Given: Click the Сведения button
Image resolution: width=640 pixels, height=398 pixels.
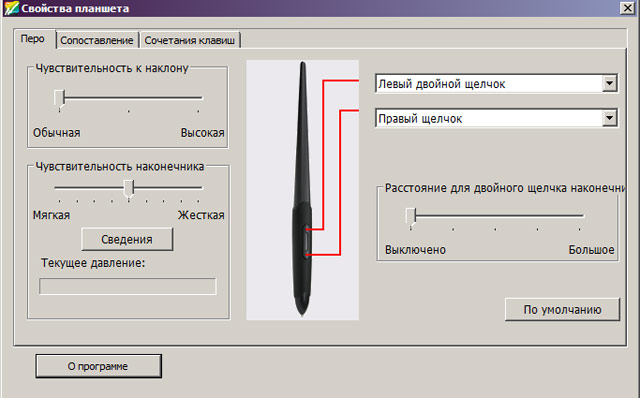Looking at the screenshot, I should (127, 239).
